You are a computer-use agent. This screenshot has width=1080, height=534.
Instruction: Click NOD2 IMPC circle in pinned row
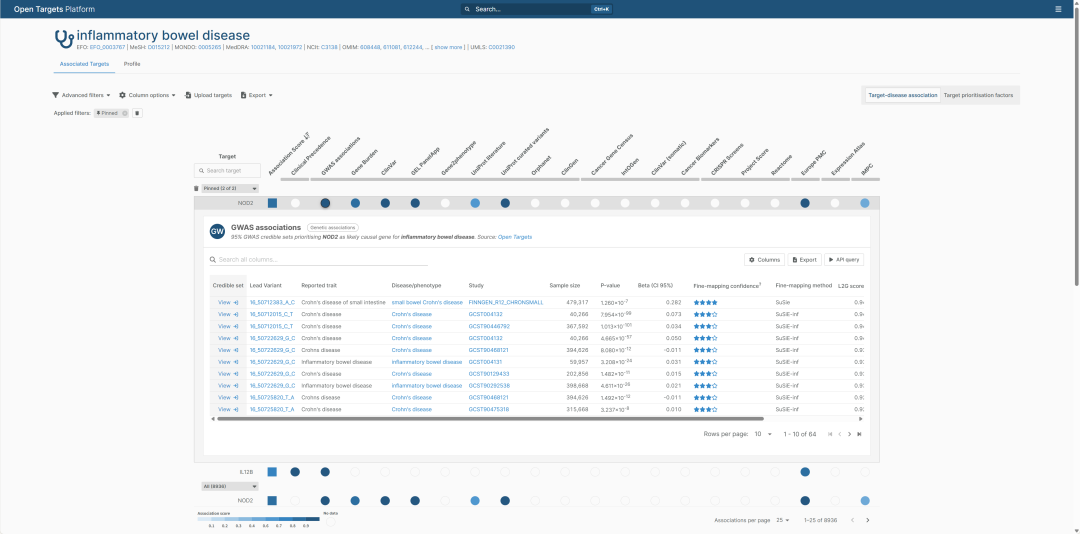point(864,203)
